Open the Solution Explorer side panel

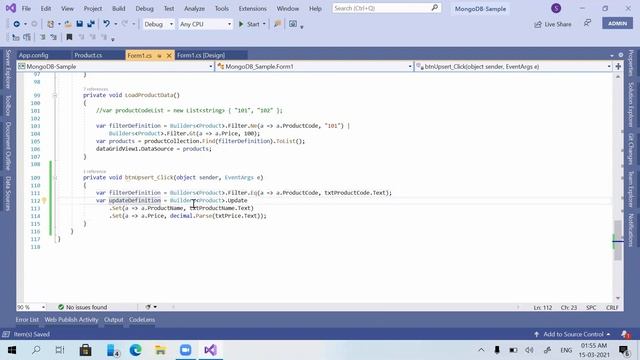[631, 104]
